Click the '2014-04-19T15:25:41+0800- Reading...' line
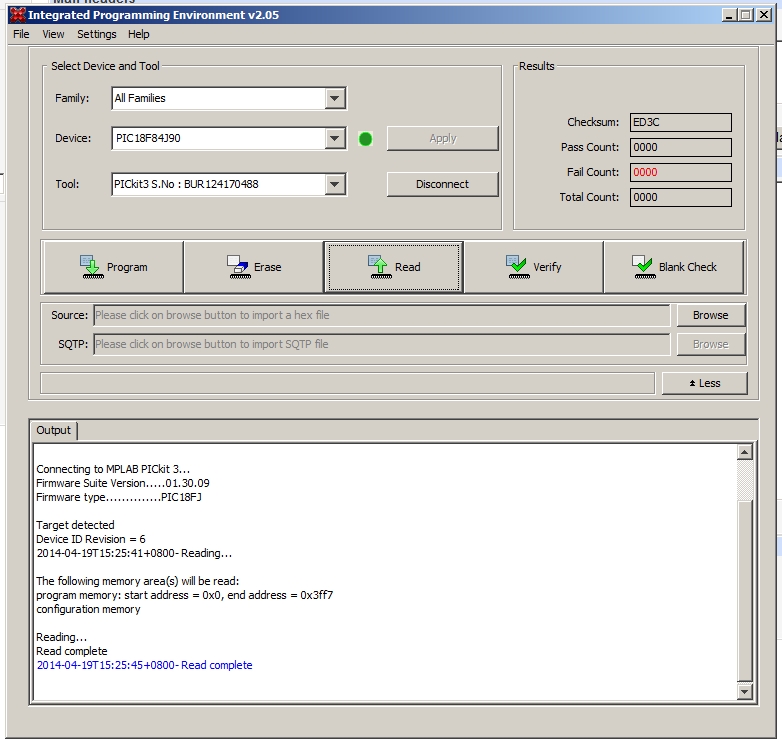Viewport: 782px width, 747px height. 134,553
